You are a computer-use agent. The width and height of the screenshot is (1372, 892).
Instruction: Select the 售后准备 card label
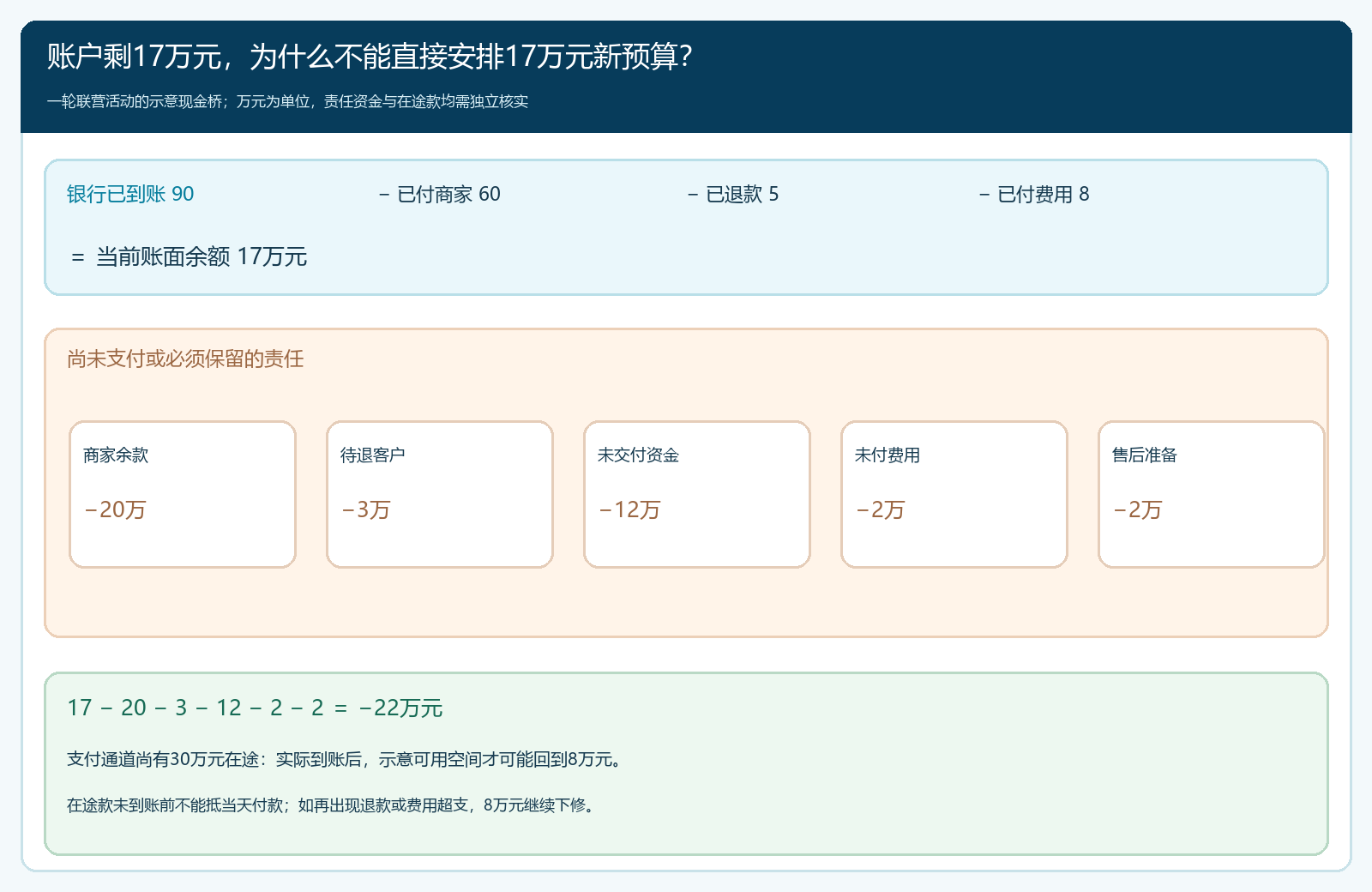pos(1145,455)
